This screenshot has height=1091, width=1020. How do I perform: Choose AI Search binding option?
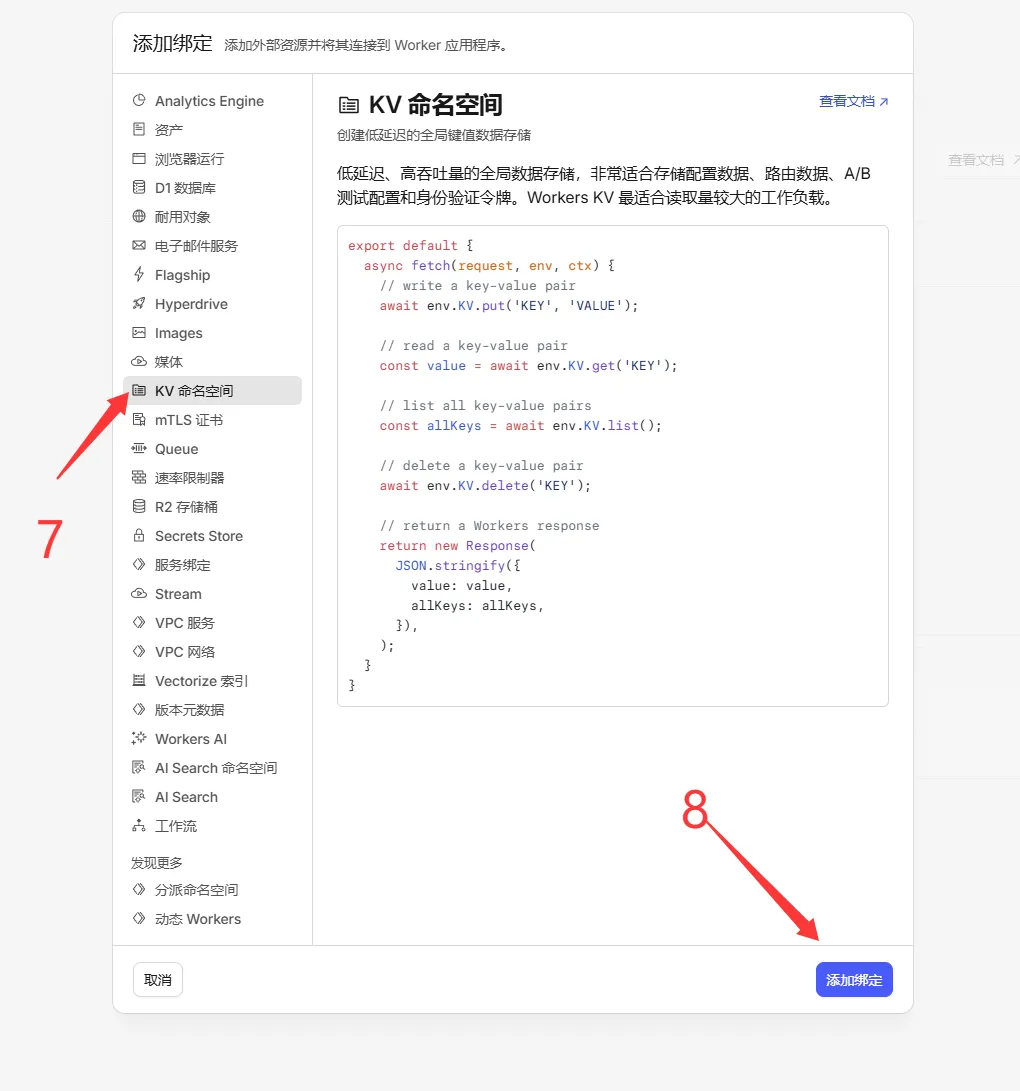point(212,797)
